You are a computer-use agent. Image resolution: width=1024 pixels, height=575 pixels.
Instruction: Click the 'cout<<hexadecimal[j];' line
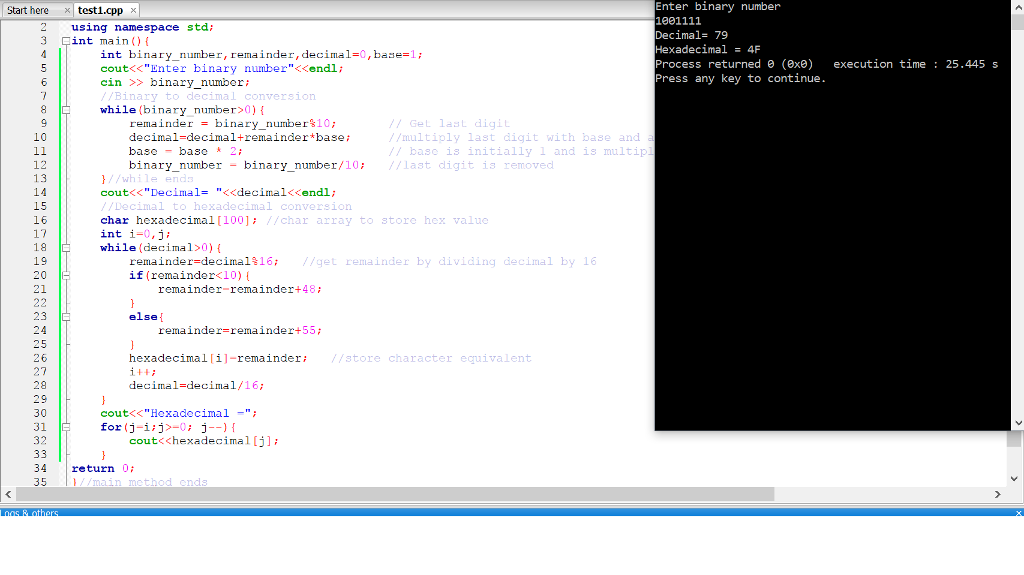204,441
